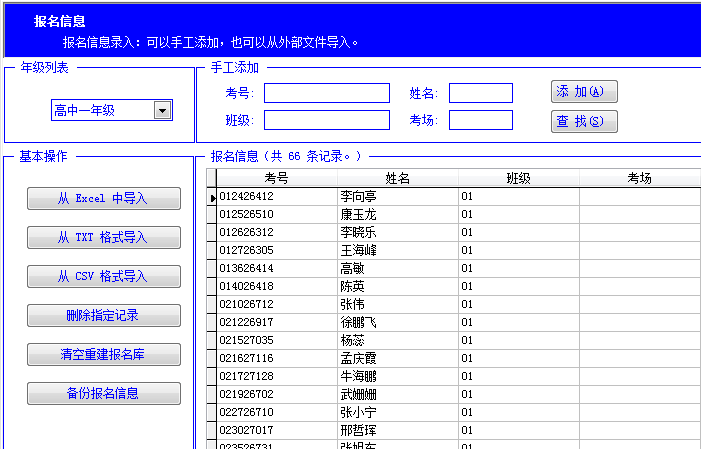Click the 姓名 input field
The height and width of the screenshot is (449, 701).
coord(480,93)
